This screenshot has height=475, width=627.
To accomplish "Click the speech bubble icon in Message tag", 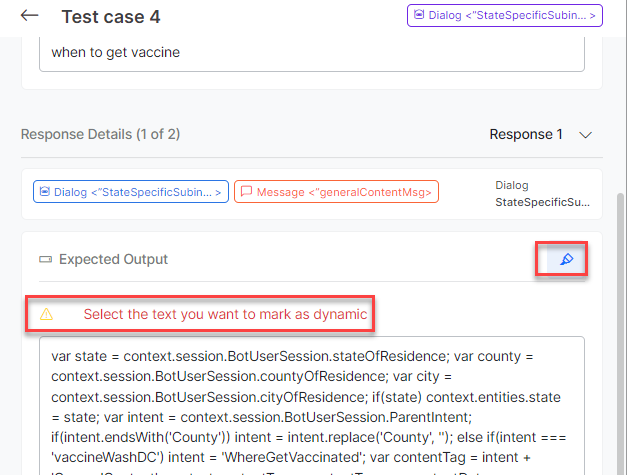I will [246, 191].
